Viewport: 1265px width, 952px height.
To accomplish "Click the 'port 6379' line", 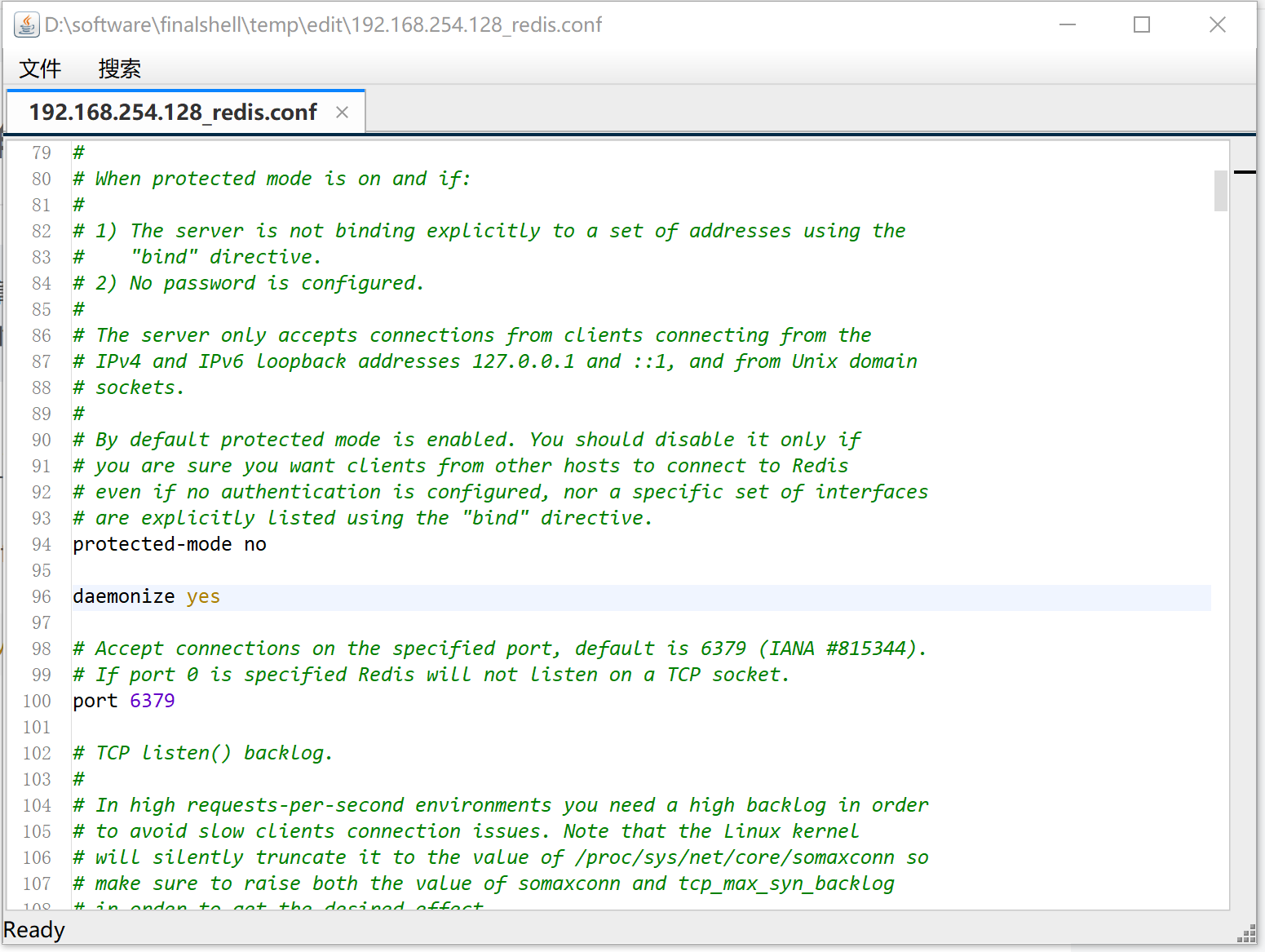I will [x=124, y=701].
